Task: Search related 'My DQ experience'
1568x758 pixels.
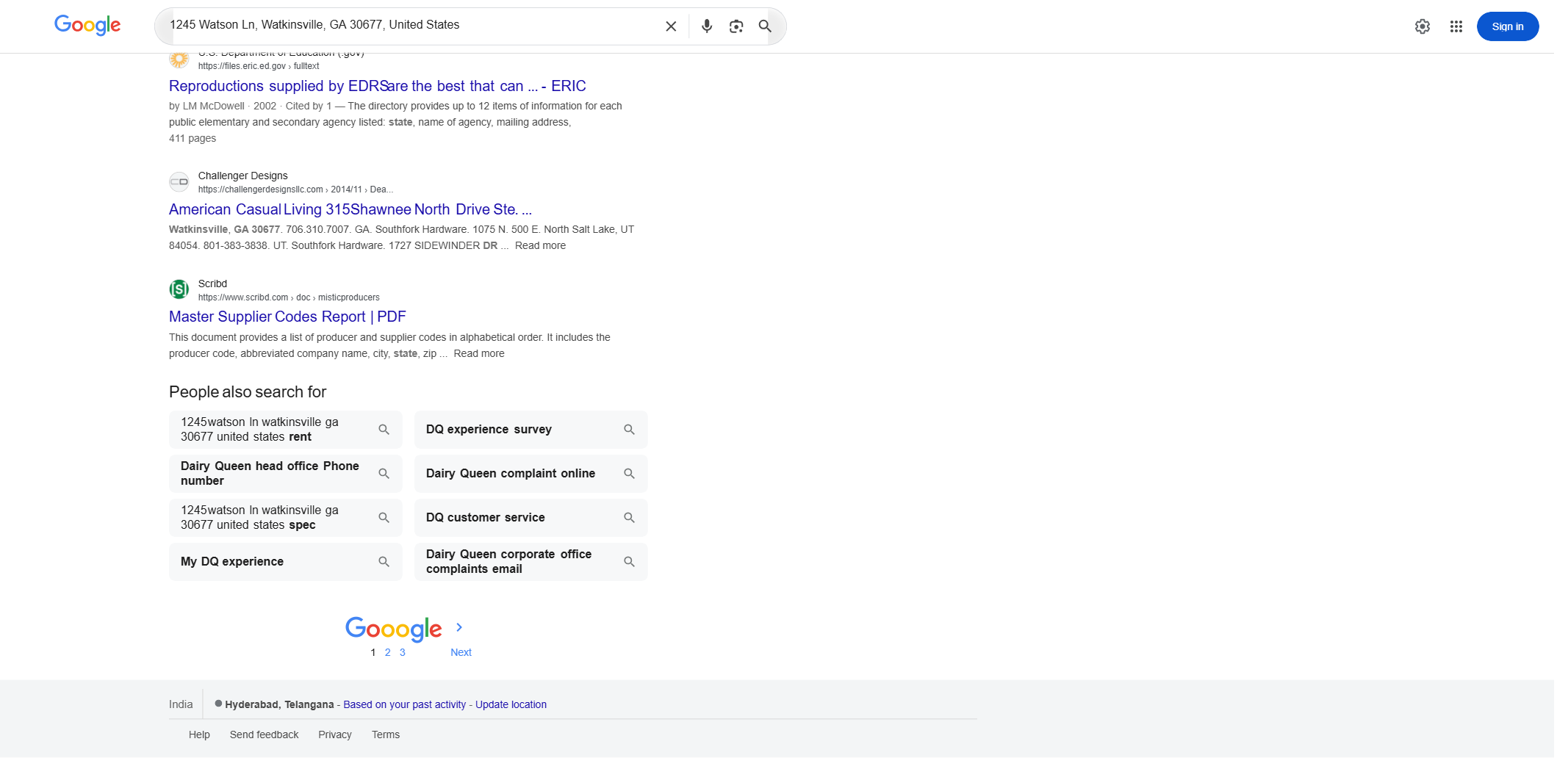Action: 286,562
